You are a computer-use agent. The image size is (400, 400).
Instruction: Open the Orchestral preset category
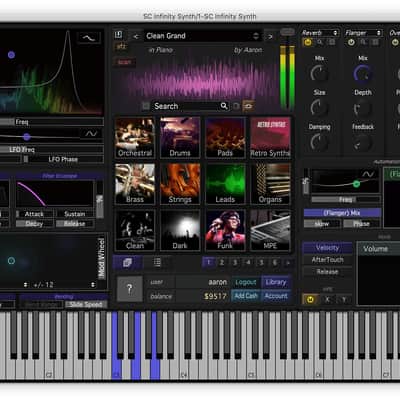135,137
